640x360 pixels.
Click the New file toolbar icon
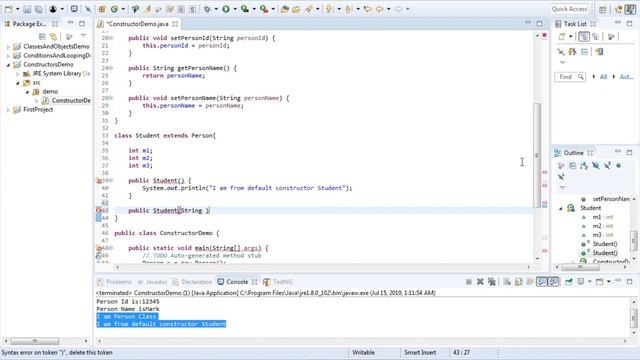(8, 9)
